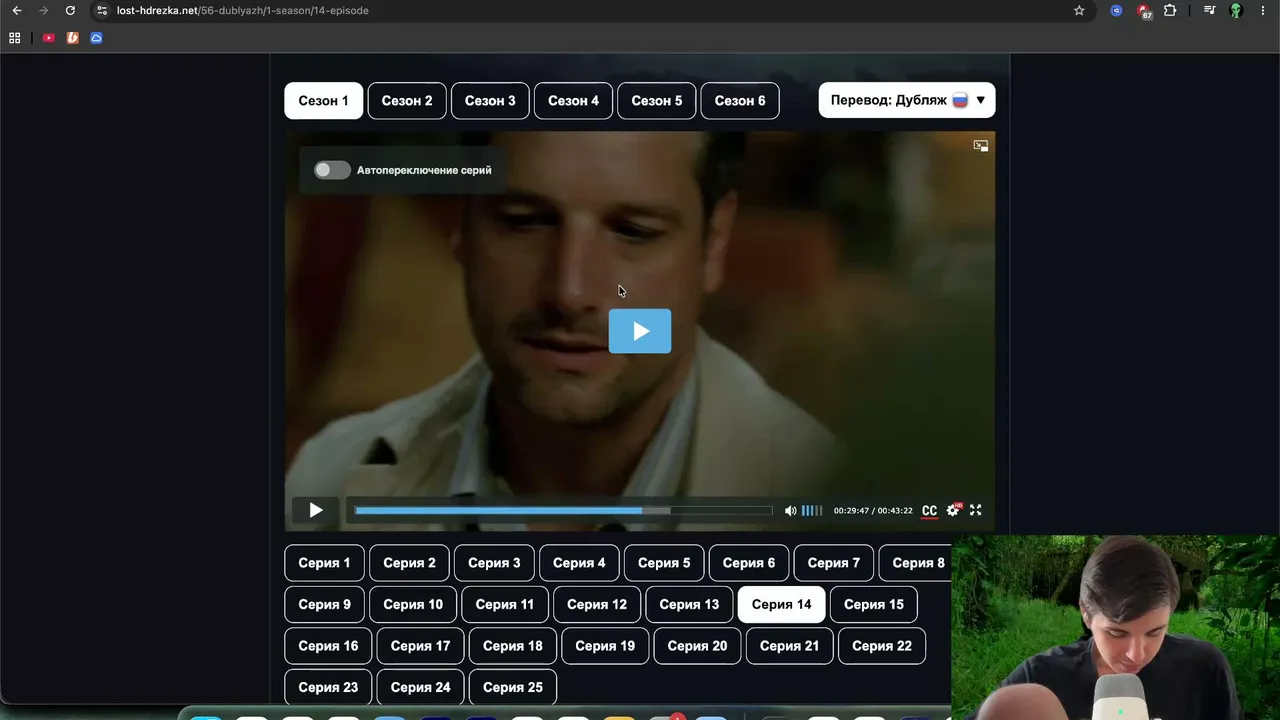This screenshot has height=720, width=1280.
Task: Toggle subtitles with the CC icon
Action: tap(929, 510)
